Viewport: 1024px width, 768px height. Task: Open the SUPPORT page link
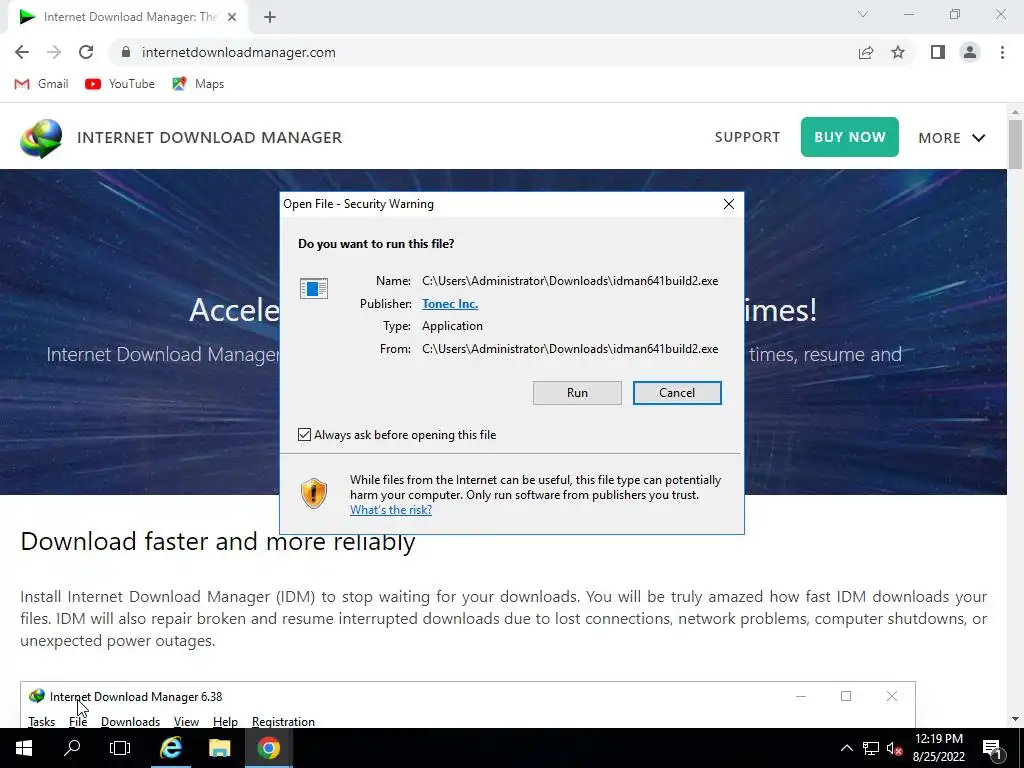coord(747,137)
